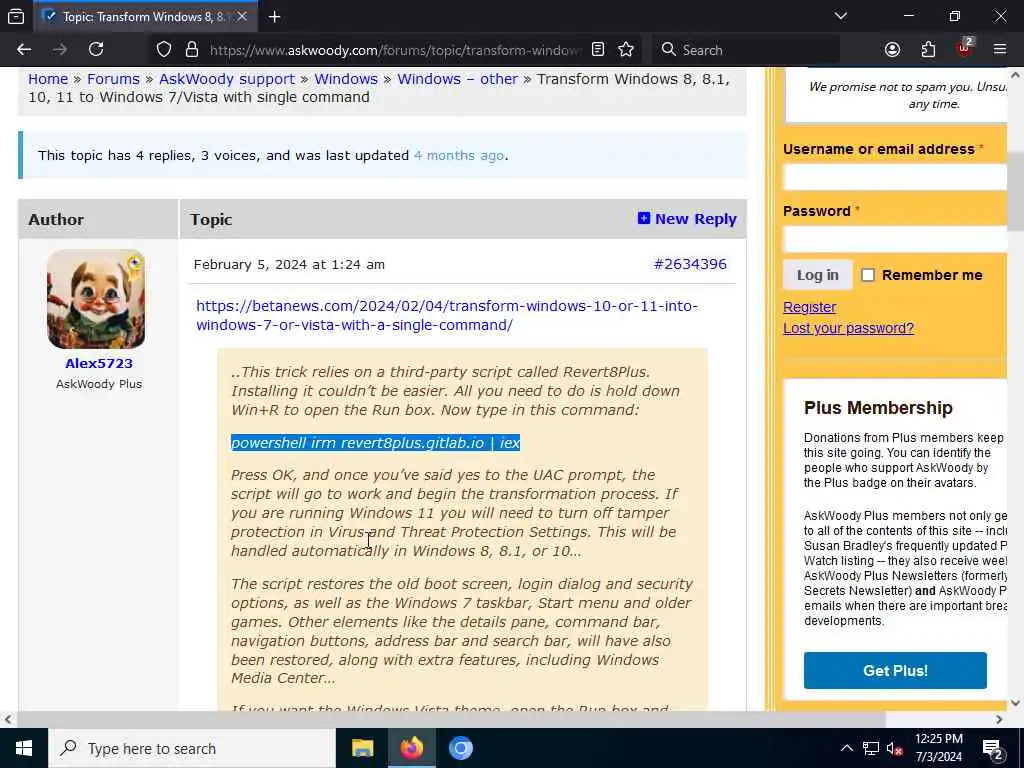Open File Explorer from taskbar
Image resolution: width=1024 pixels, height=768 pixels.
coord(362,748)
